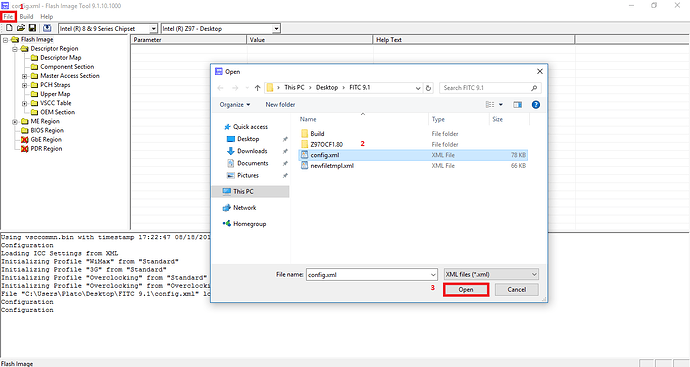Click This PC in the address path

coord(294,88)
